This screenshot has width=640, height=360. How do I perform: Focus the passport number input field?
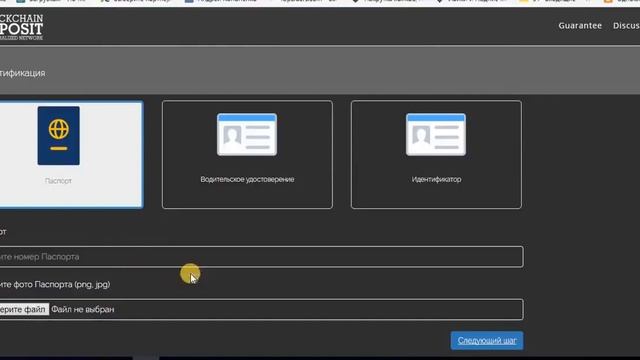[x=261, y=257]
